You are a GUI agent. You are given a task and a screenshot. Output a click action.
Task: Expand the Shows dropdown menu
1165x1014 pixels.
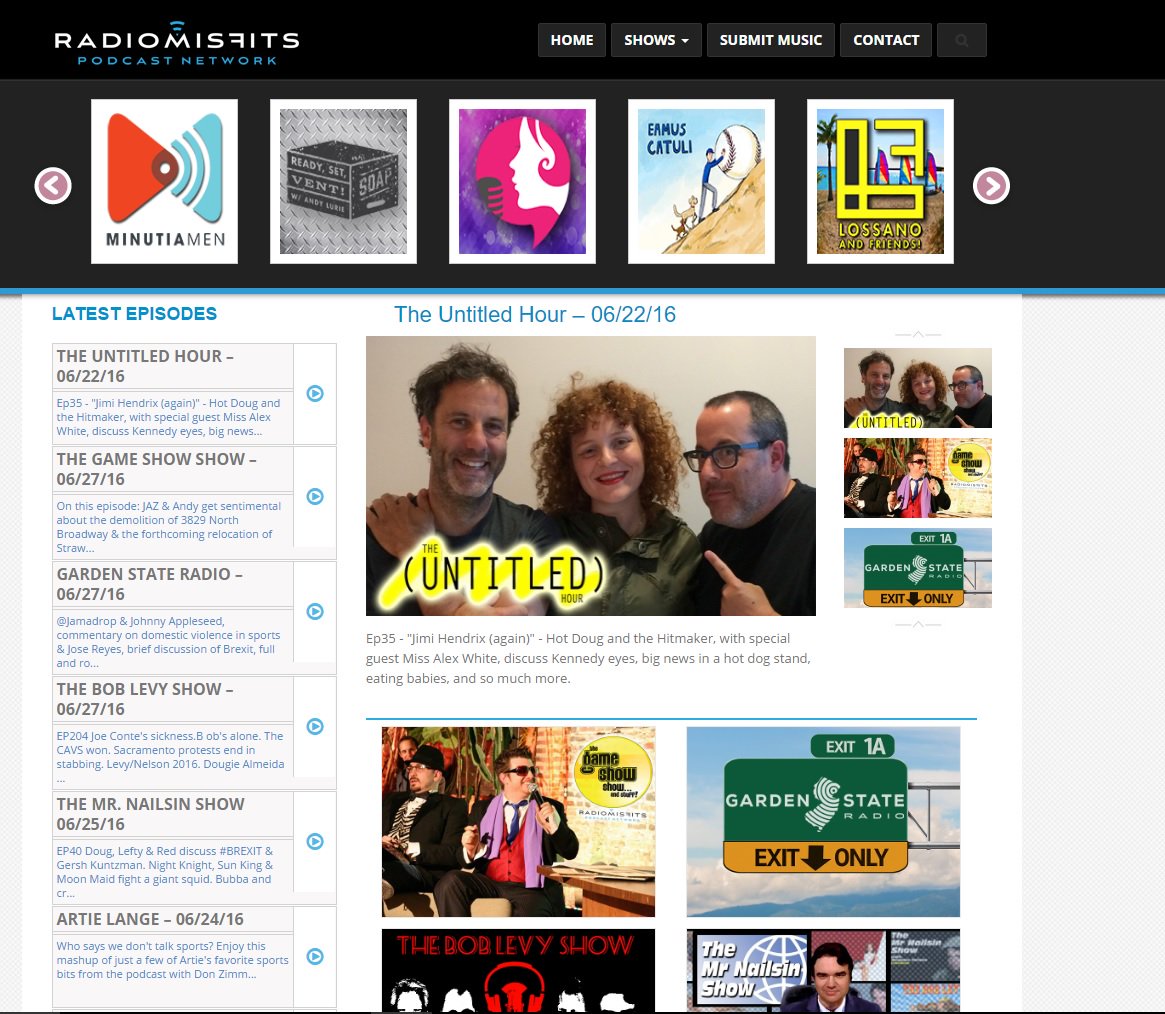[x=656, y=40]
